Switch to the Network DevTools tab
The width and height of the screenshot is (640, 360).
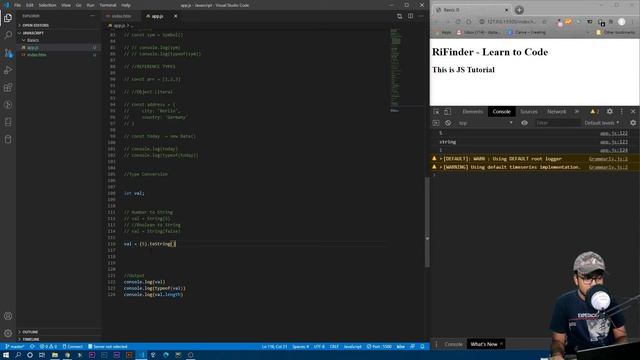pos(556,111)
